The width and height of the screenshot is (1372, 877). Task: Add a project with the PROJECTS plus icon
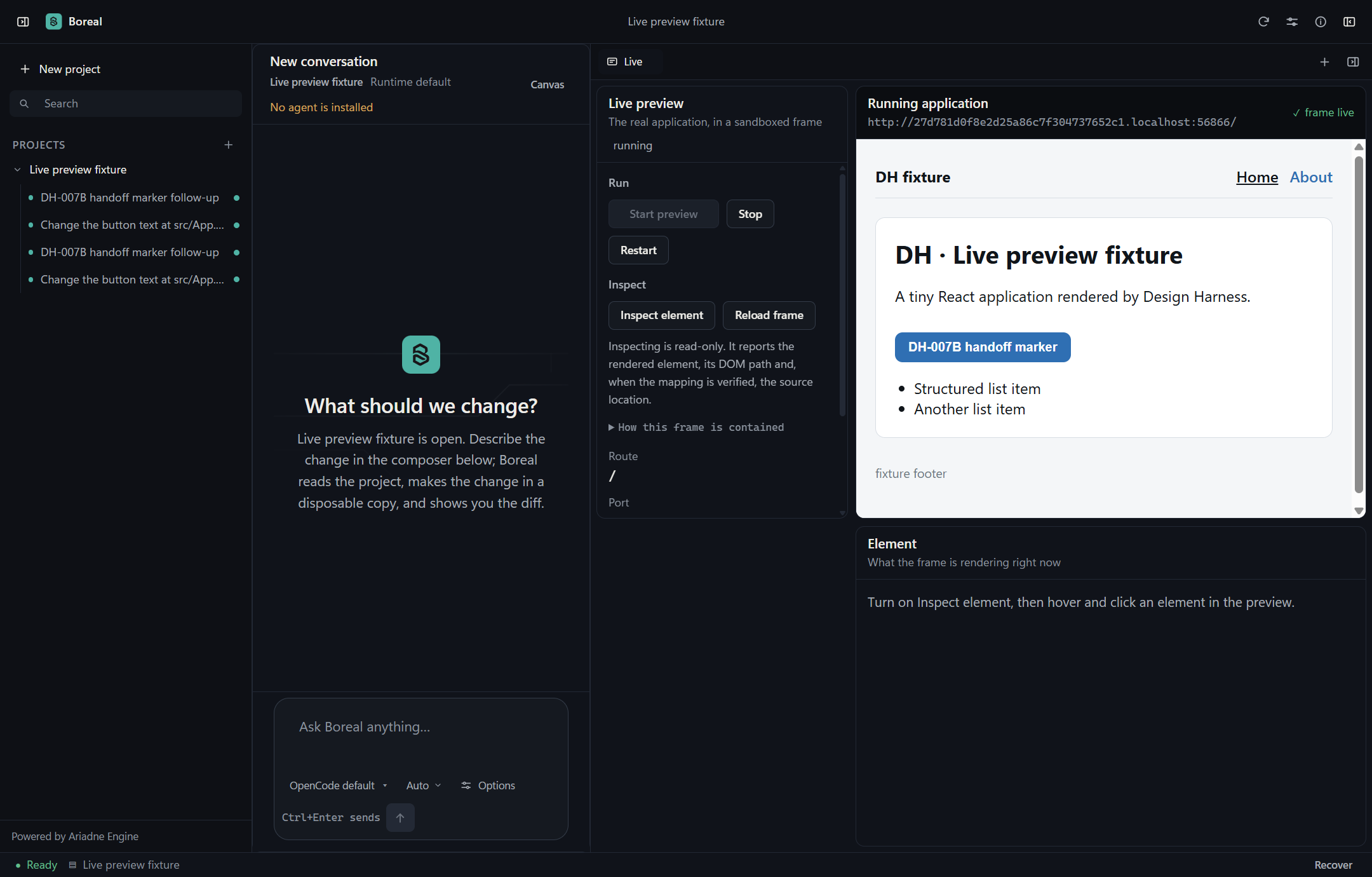tap(229, 145)
